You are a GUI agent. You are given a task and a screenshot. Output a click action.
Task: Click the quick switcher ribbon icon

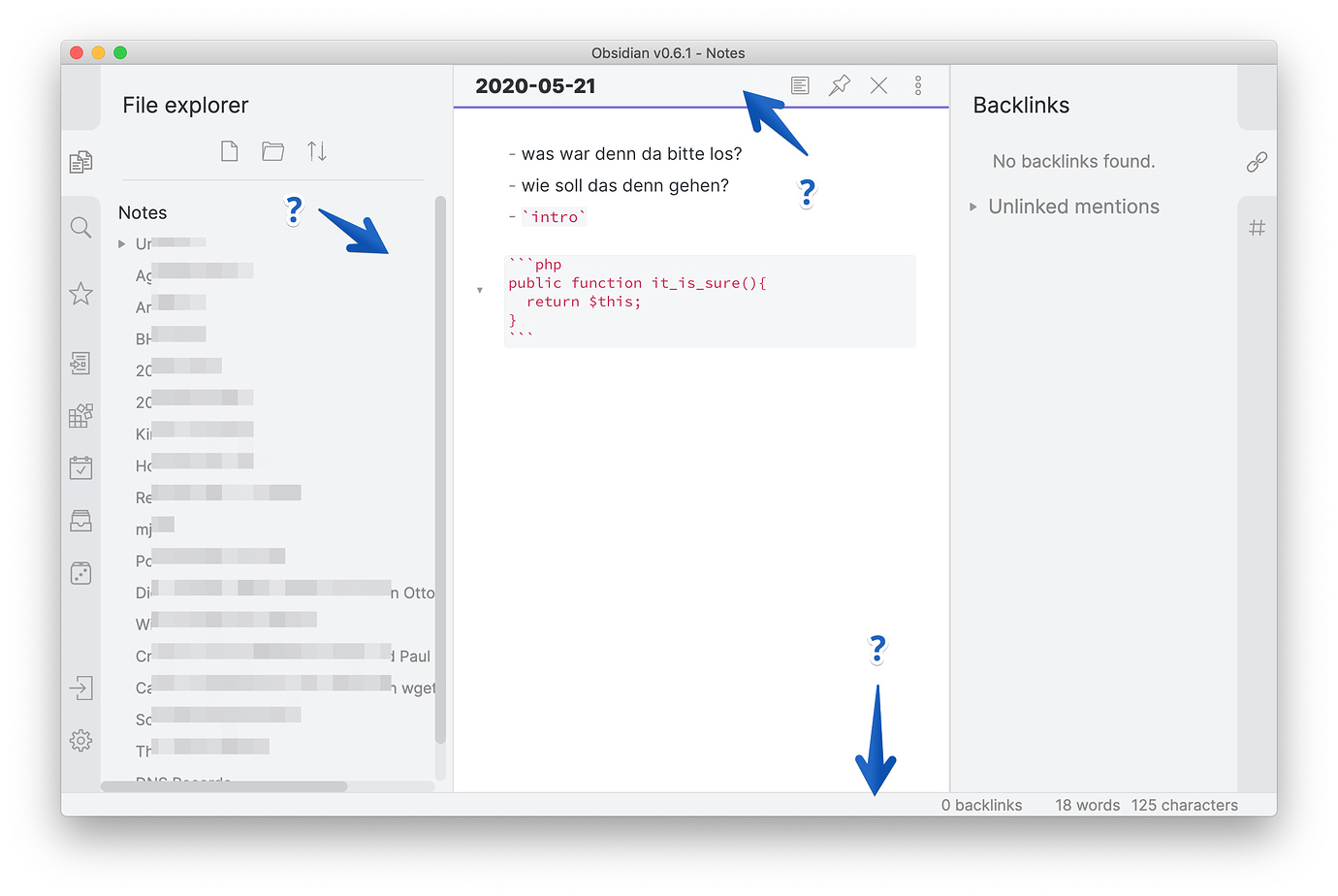tap(81, 364)
